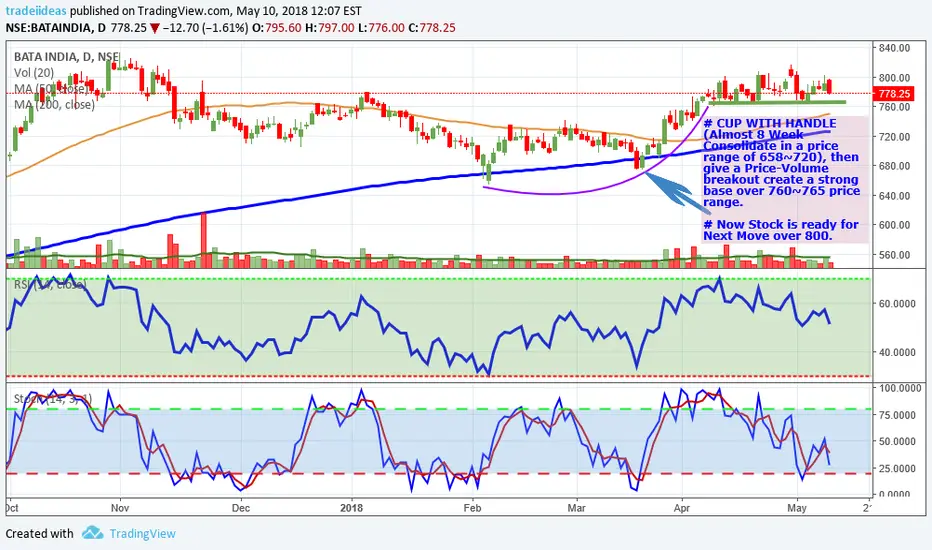Open the tradeiideas author link

point(36,11)
